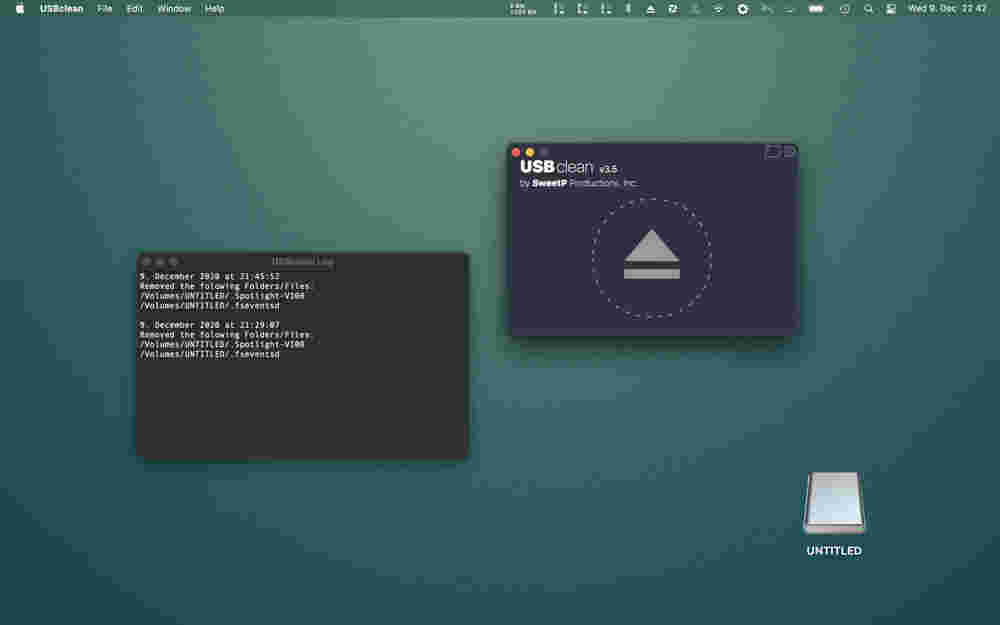This screenshot has height=625, width=1000.
Task: Click the UNTITLED drive icon on desktop
Action: coord(834,504)
